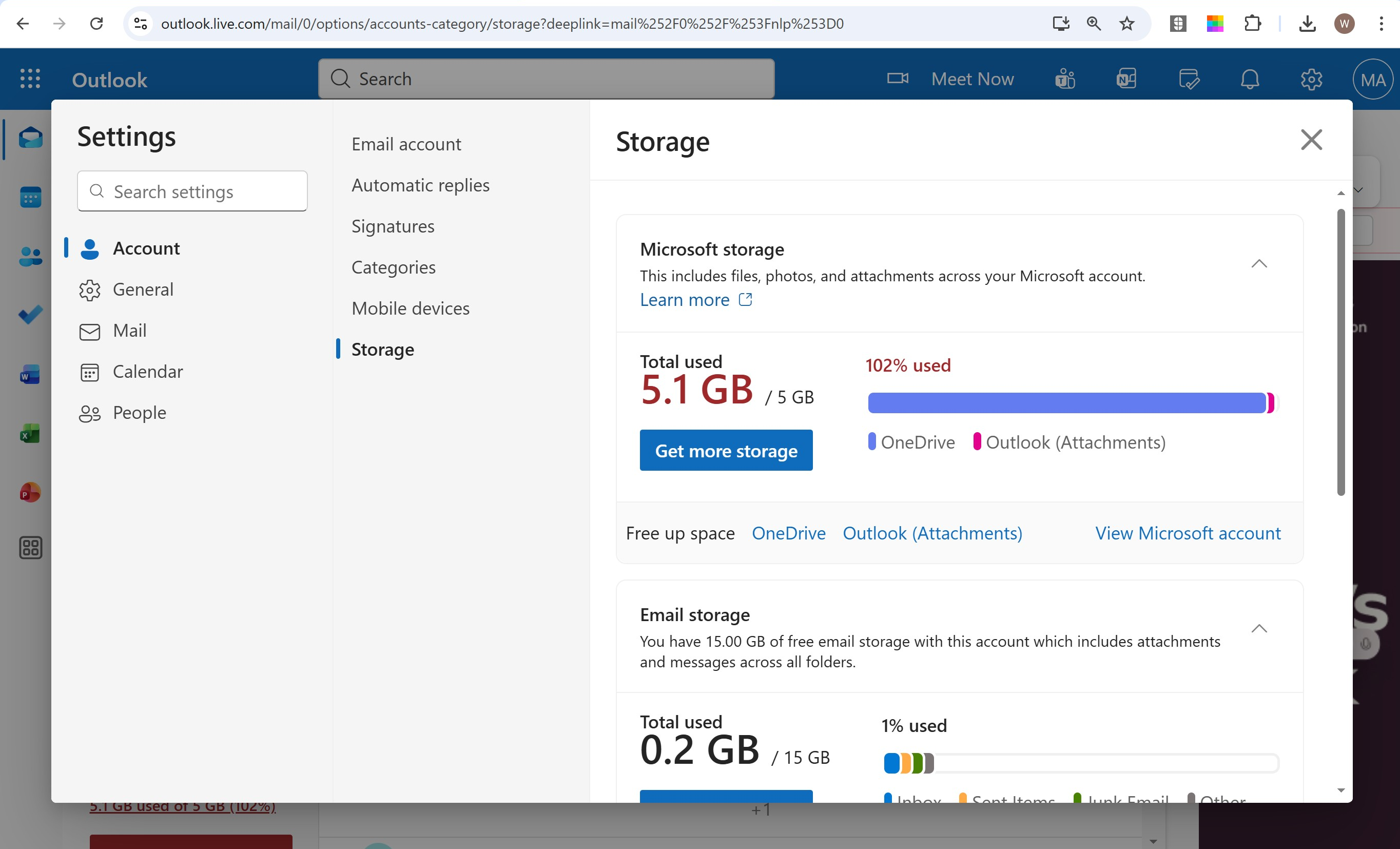Open browser extensions puzzle icon
This screenshot has width=1400, height=849.
click(1252, 23)
